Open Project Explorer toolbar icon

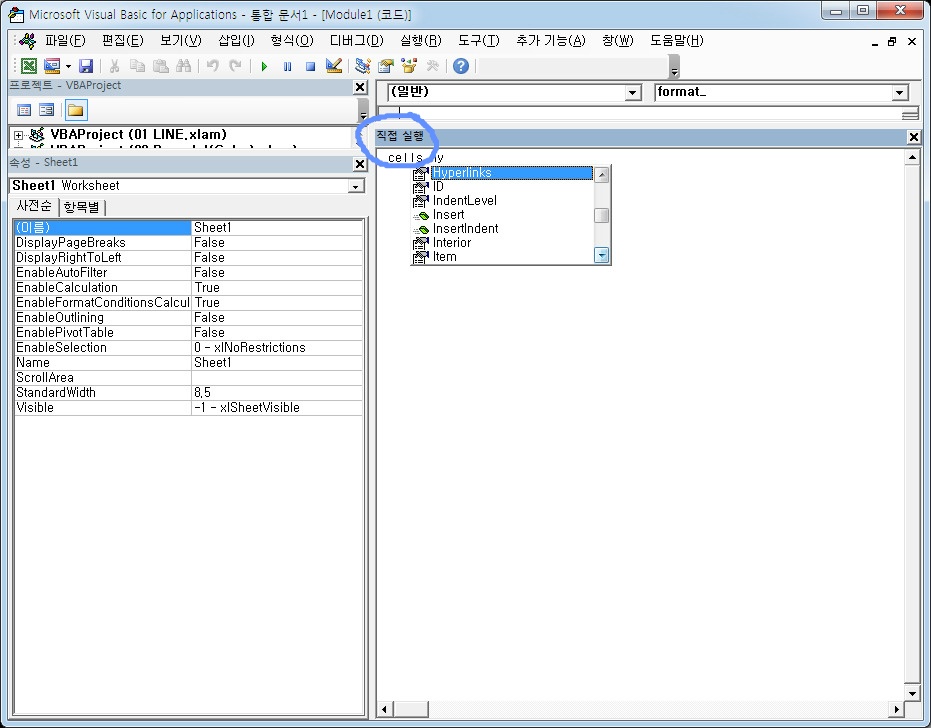pos(363,66)
